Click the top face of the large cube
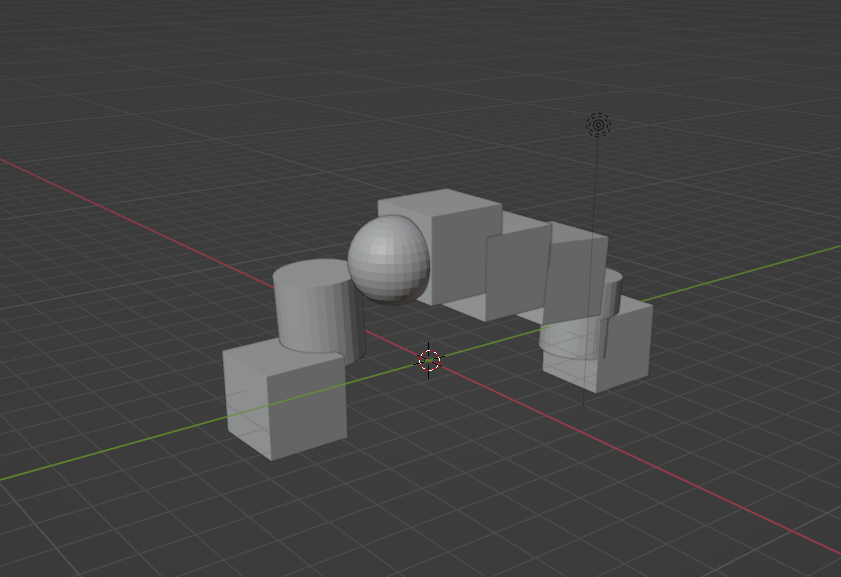 click(x=440, y=203)
